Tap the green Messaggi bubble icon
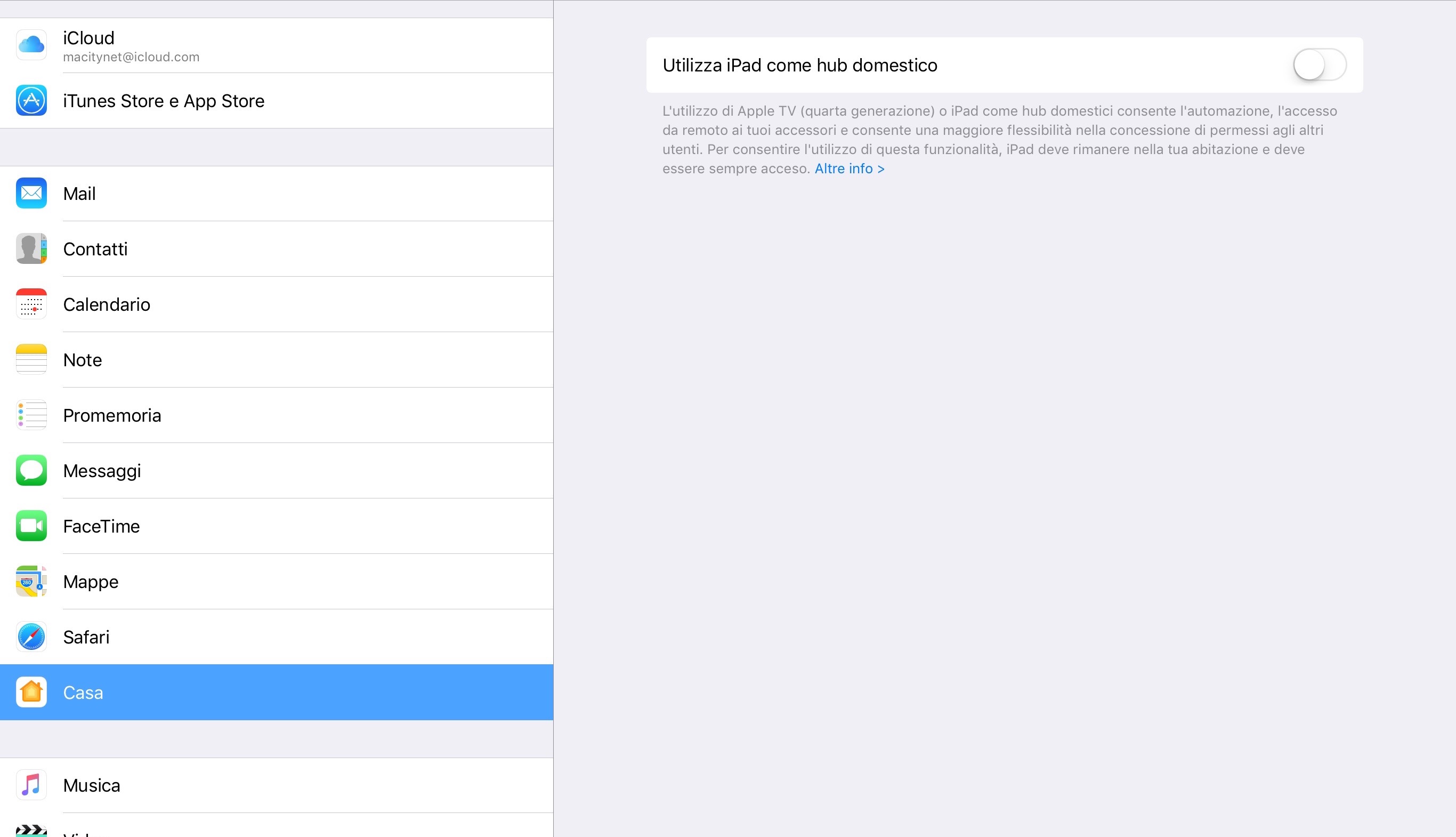Screen dimensions: 1456x837 [x=31, y=470]
